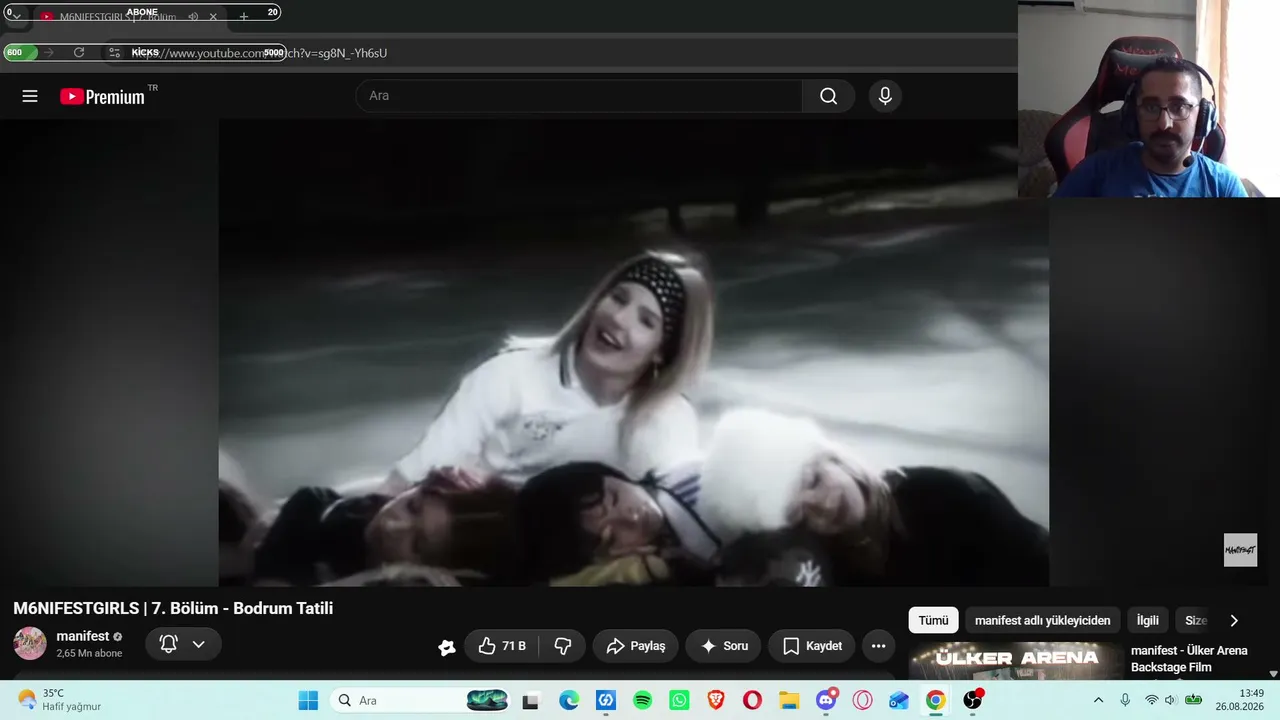Dislike the video with the thumbs-down
This screenshot has height=720, width=1280.
pos(563,646)
